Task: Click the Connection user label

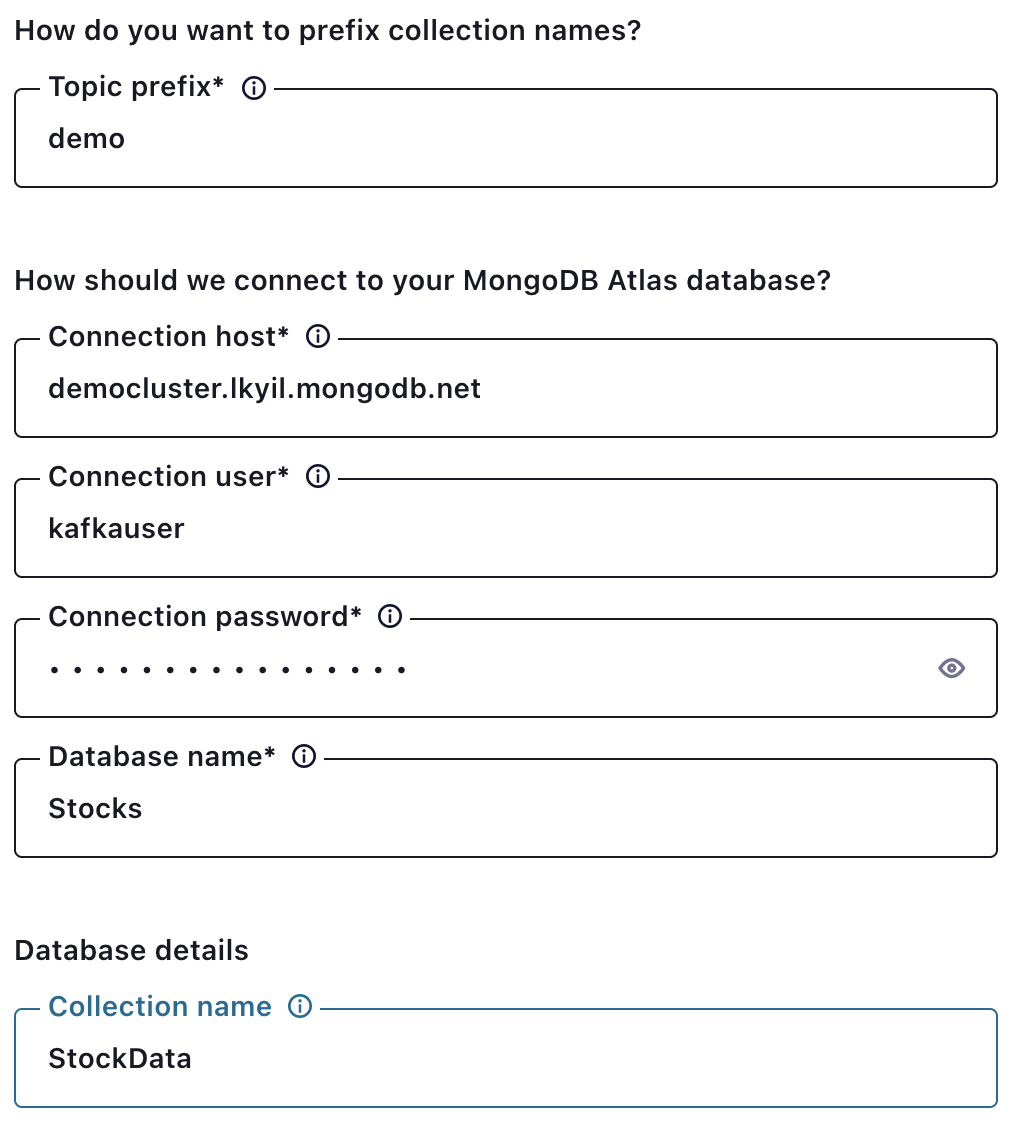Action: point(168,477)
